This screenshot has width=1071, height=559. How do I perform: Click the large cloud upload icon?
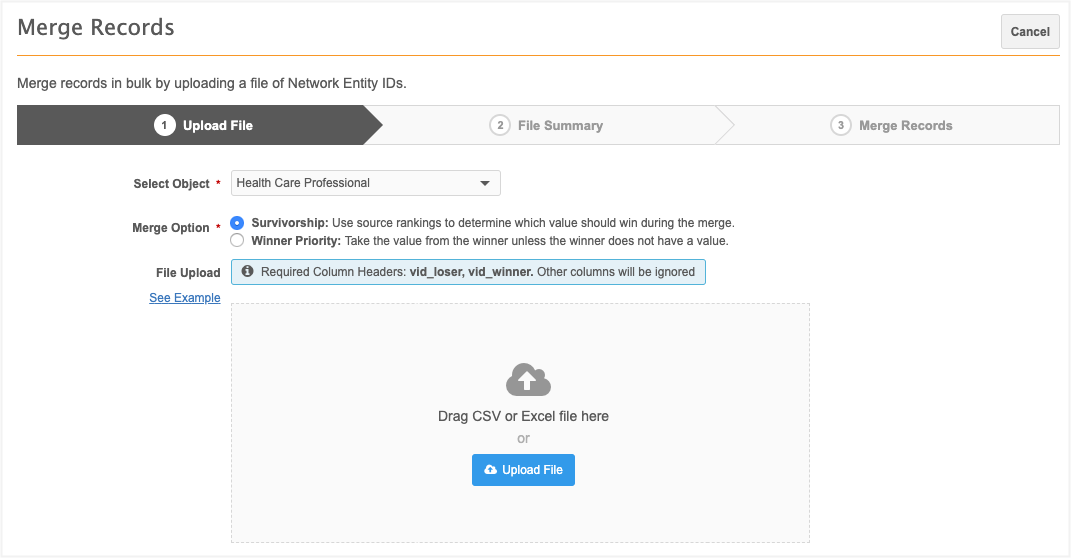528,380
